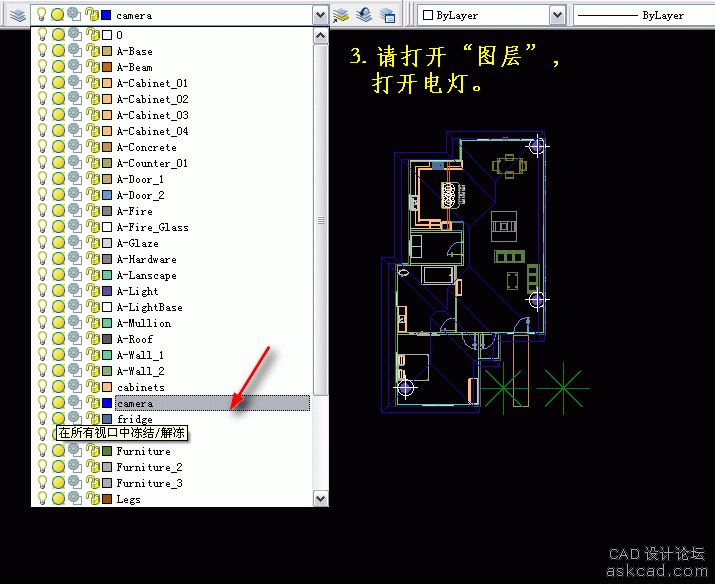Viewport: 715px width, 584px height.
Task: Click the layer list scroll down arrow
Action: click(321, 498)
